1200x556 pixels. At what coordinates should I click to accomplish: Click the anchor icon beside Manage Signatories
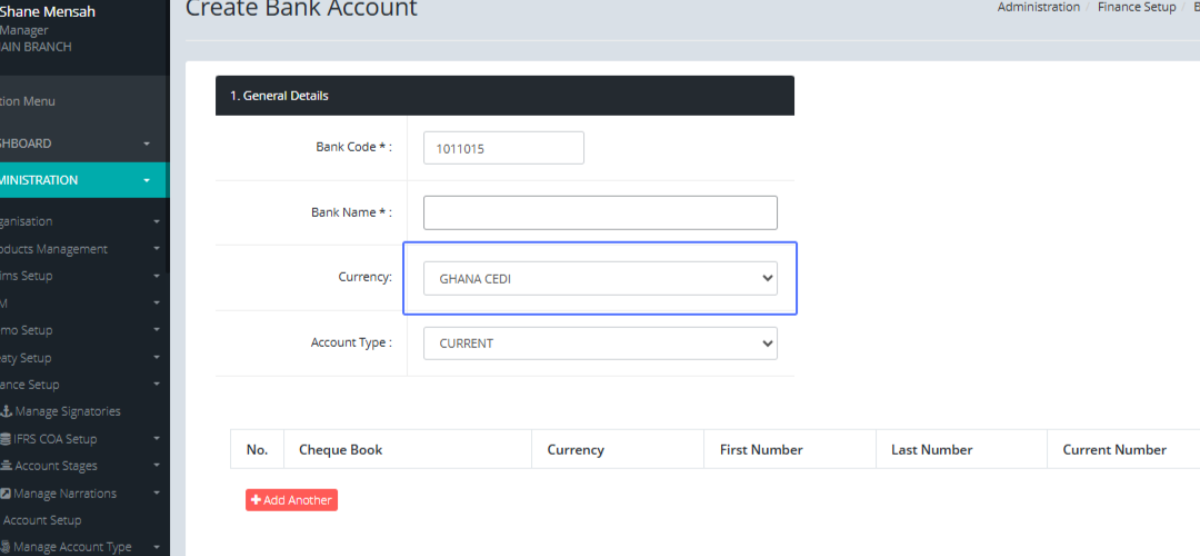(x=6, y=412)
